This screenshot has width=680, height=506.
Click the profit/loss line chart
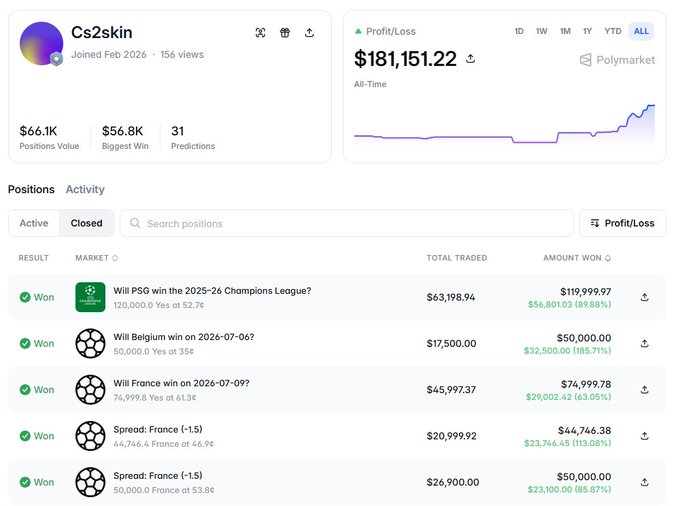[504, 124]
